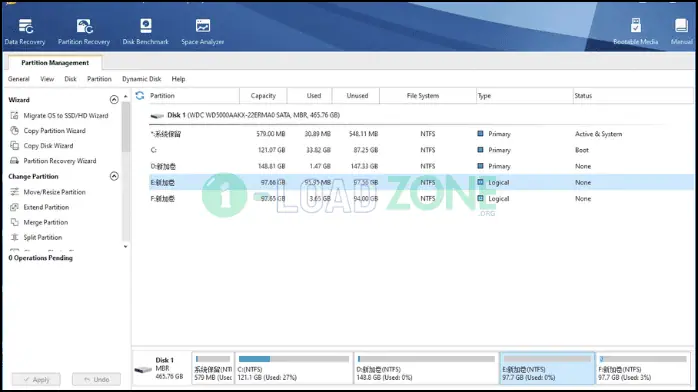Sort by the Status column header
The width and height of the screenshot is (698, 392).
(633, 96)
